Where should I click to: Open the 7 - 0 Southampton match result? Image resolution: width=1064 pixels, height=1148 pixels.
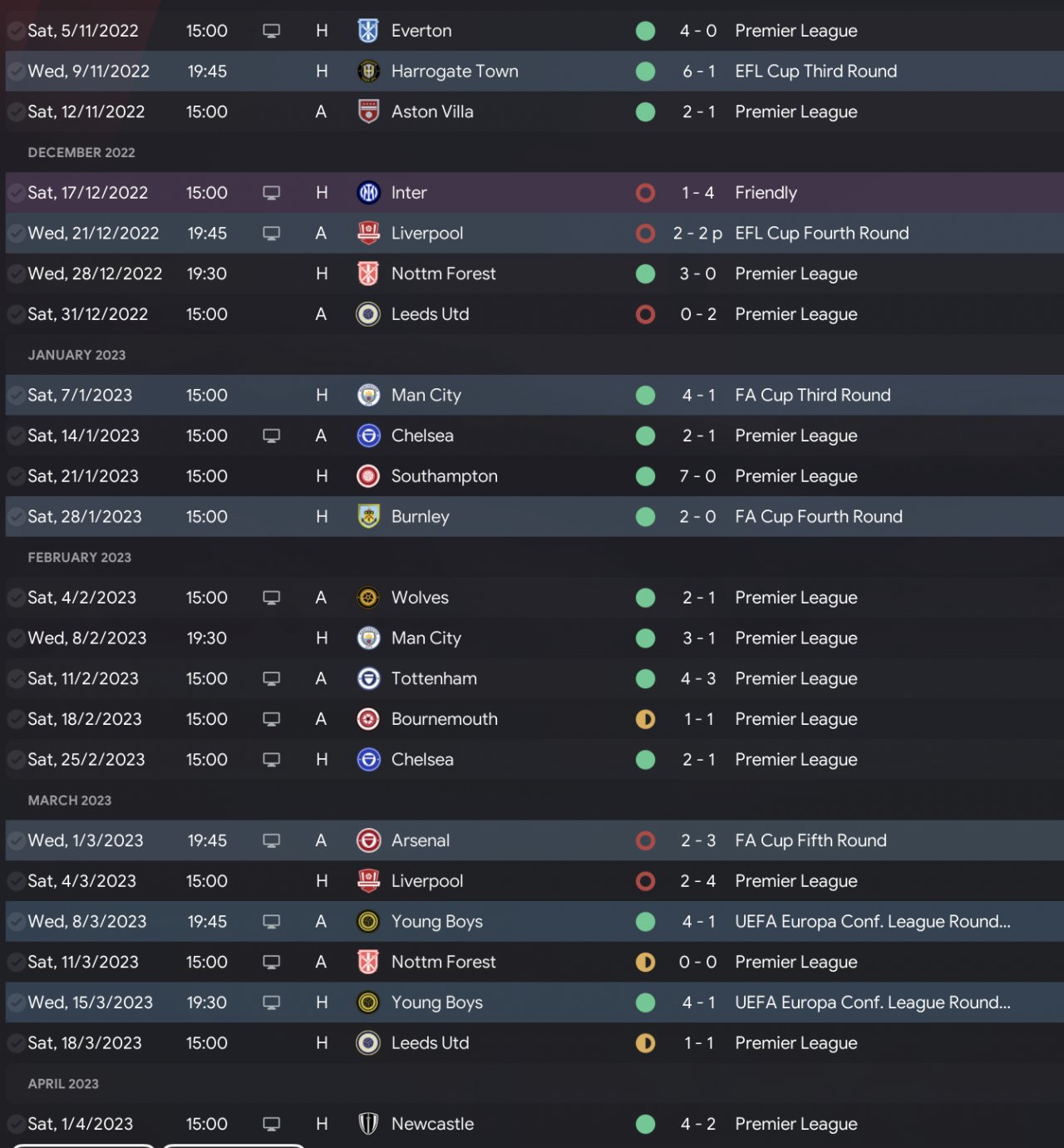[x=697, y=476]
